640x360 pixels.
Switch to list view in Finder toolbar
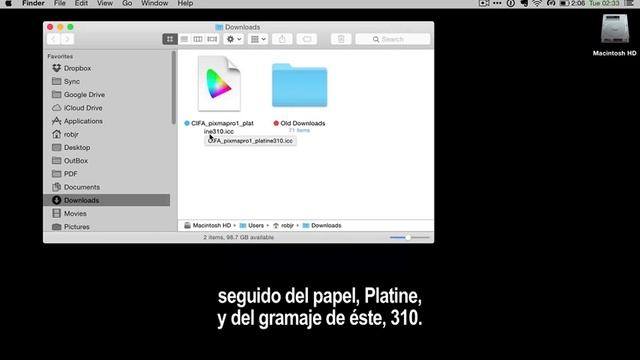tap(184, 39)
